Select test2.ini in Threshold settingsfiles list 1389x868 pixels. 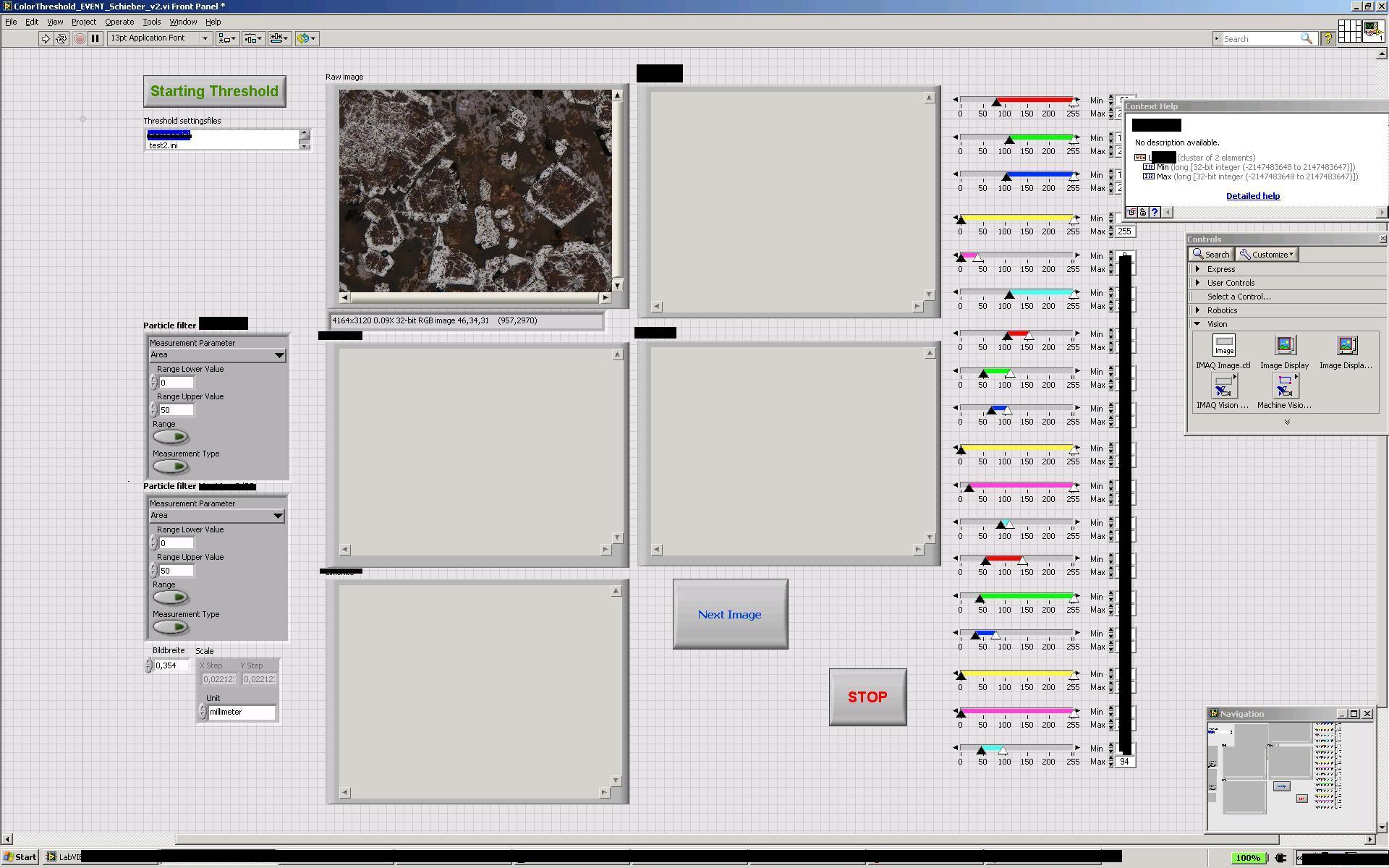[x=163, y=145]
